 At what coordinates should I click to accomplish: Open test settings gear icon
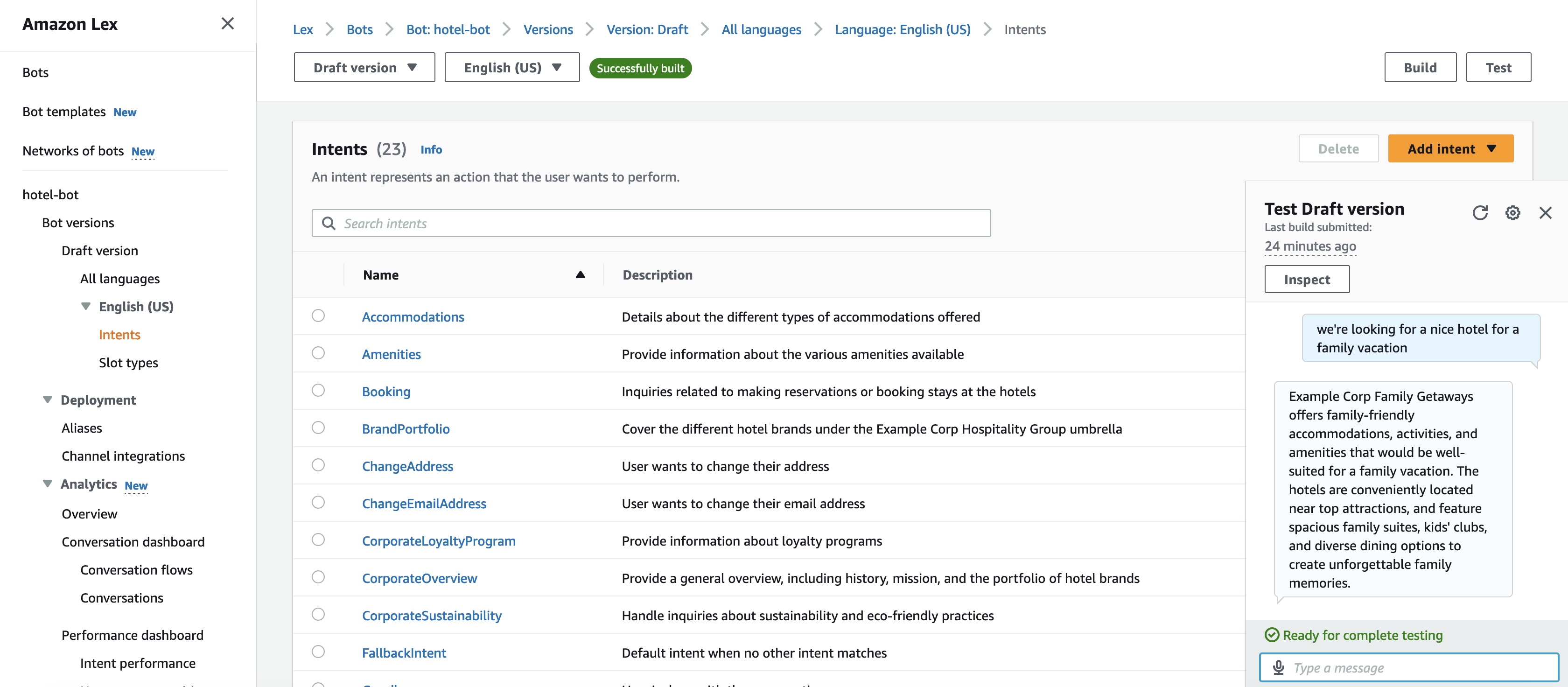pyautogui.click(x=1512, y=212)
